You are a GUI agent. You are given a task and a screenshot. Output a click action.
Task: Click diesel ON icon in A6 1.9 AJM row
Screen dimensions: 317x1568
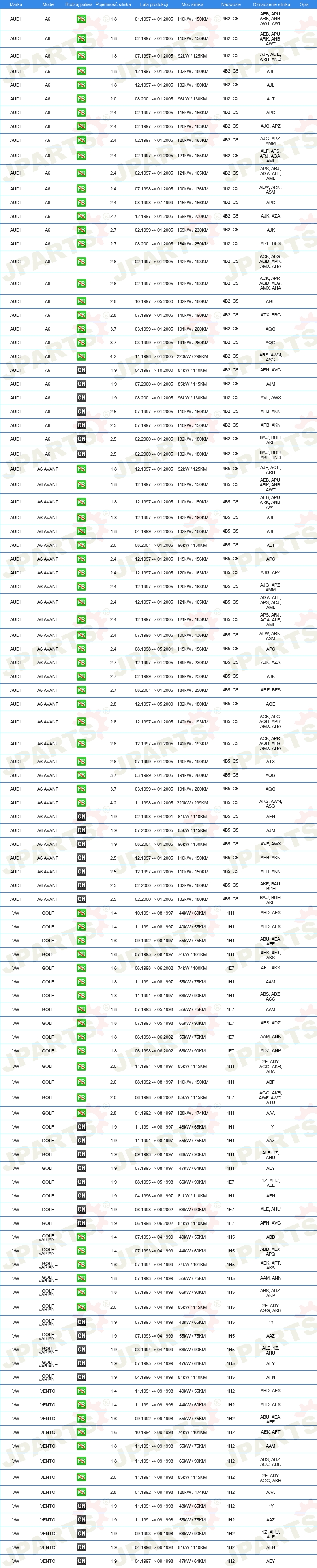(x=81, y=384)
